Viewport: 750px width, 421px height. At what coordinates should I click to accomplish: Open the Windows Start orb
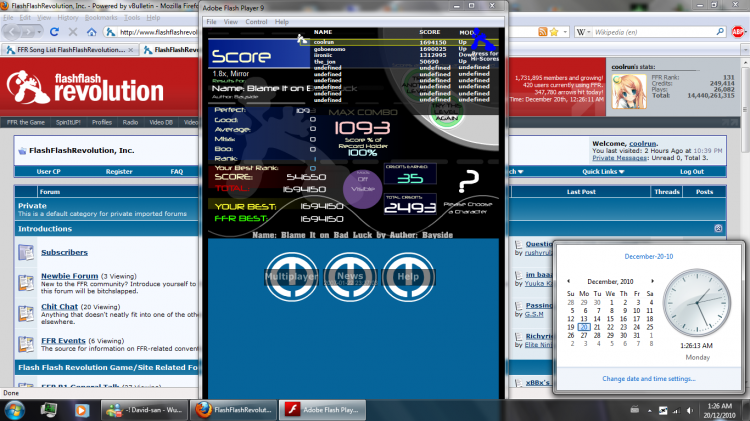14,410
